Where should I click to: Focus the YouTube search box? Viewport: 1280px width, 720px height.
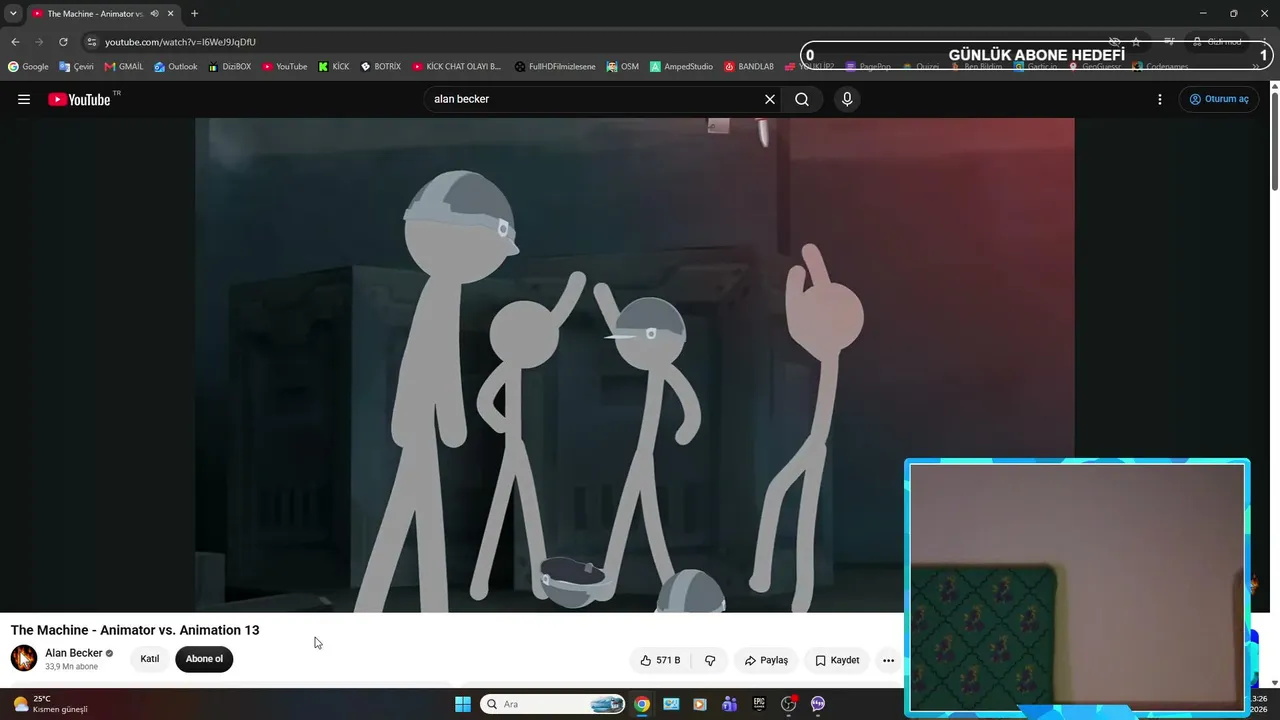595,99
